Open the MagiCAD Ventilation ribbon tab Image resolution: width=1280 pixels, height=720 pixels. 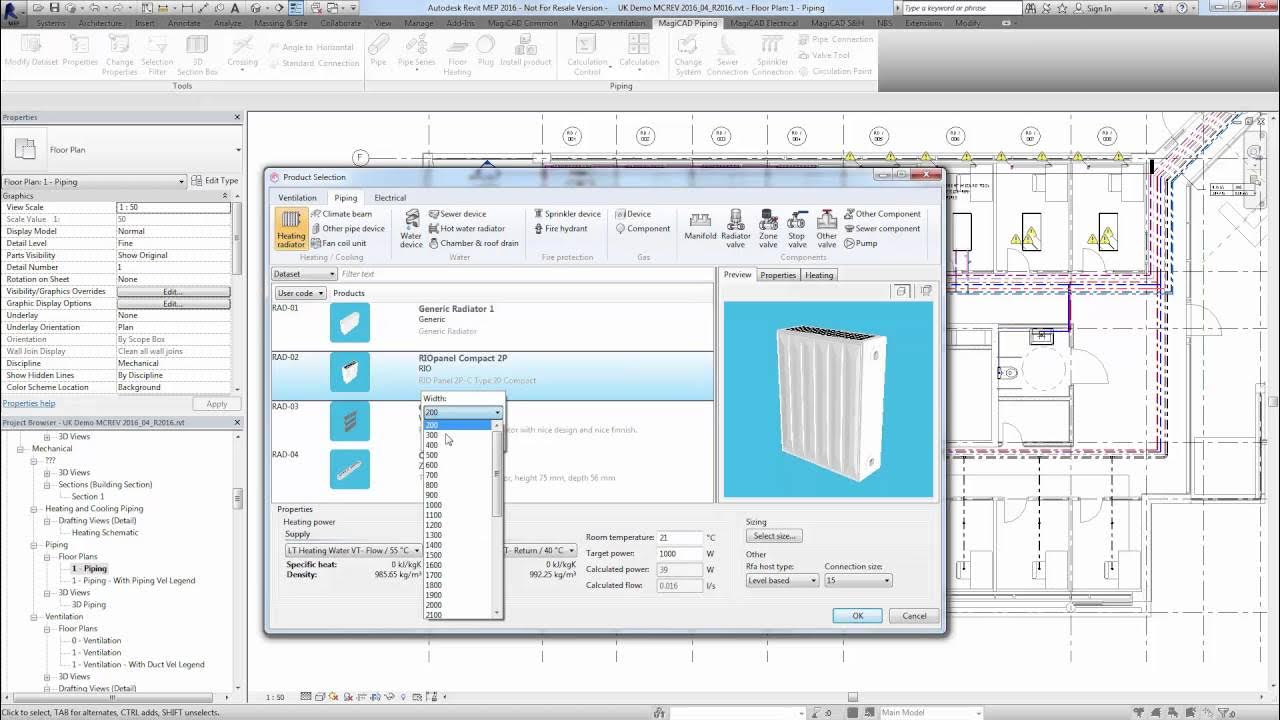(608, 22)
